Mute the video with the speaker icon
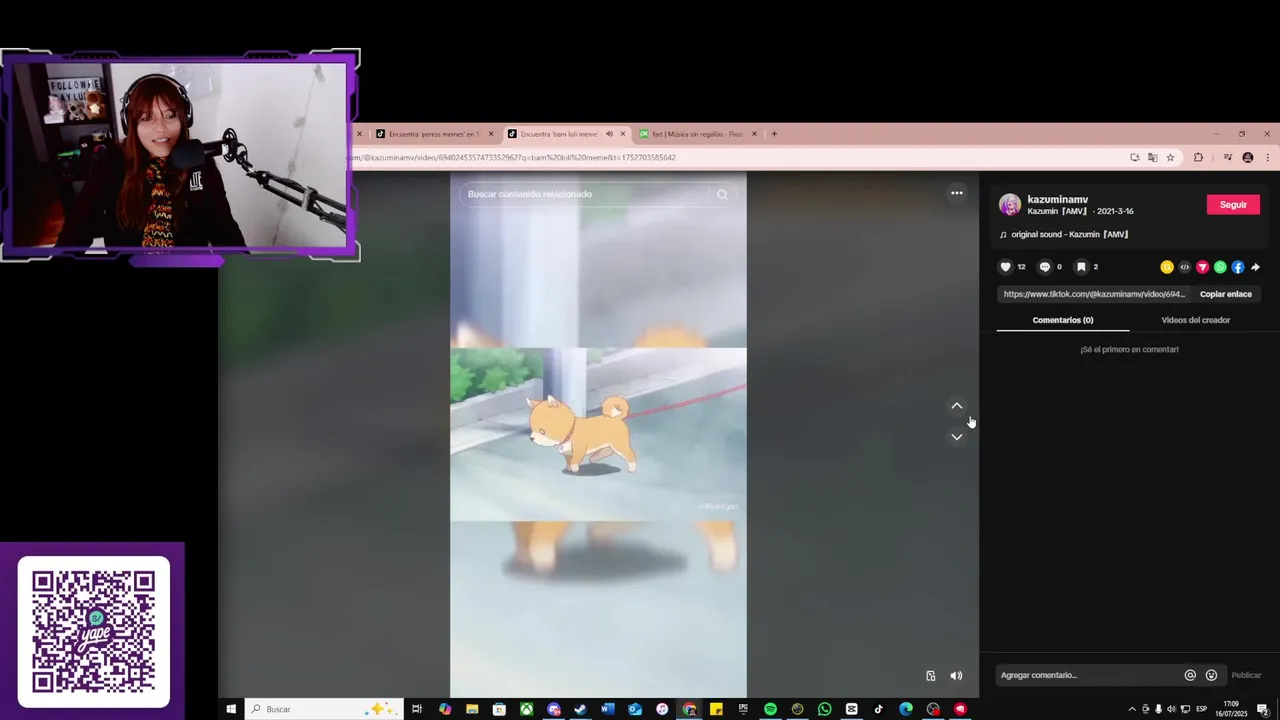 click(x=956, y=676)
